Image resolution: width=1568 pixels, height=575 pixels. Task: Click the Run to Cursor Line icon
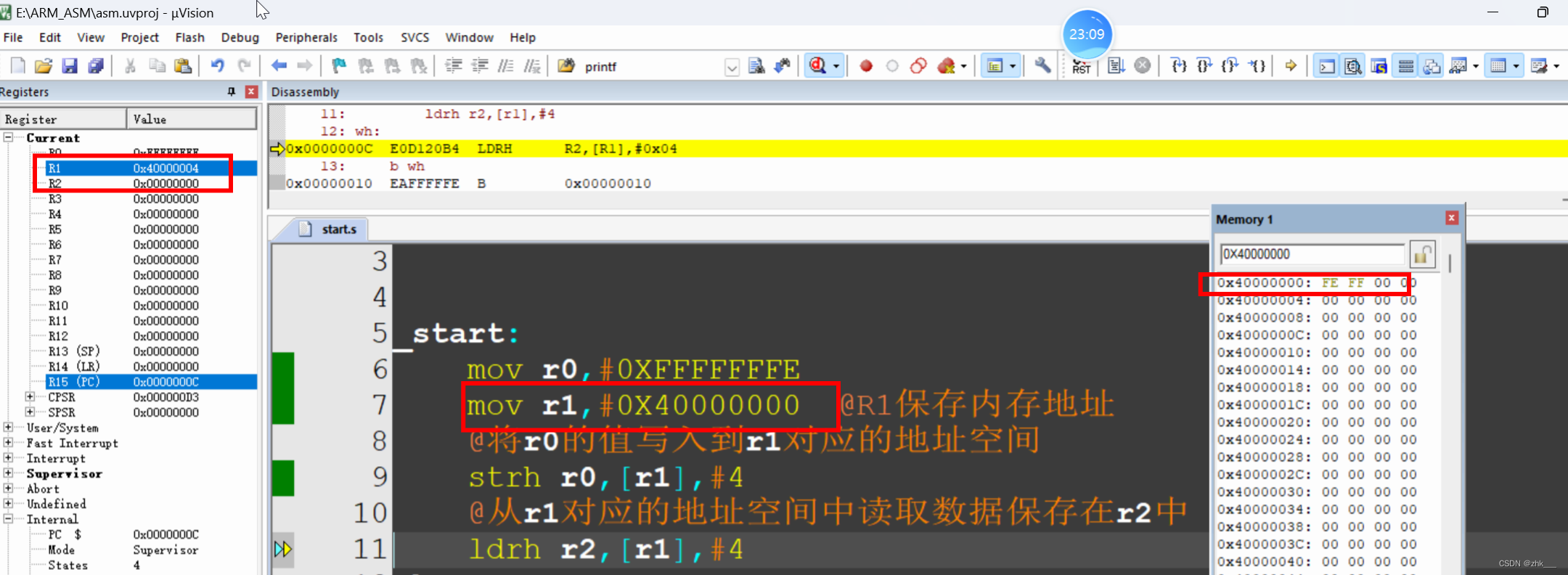(x=1257, y=66)
